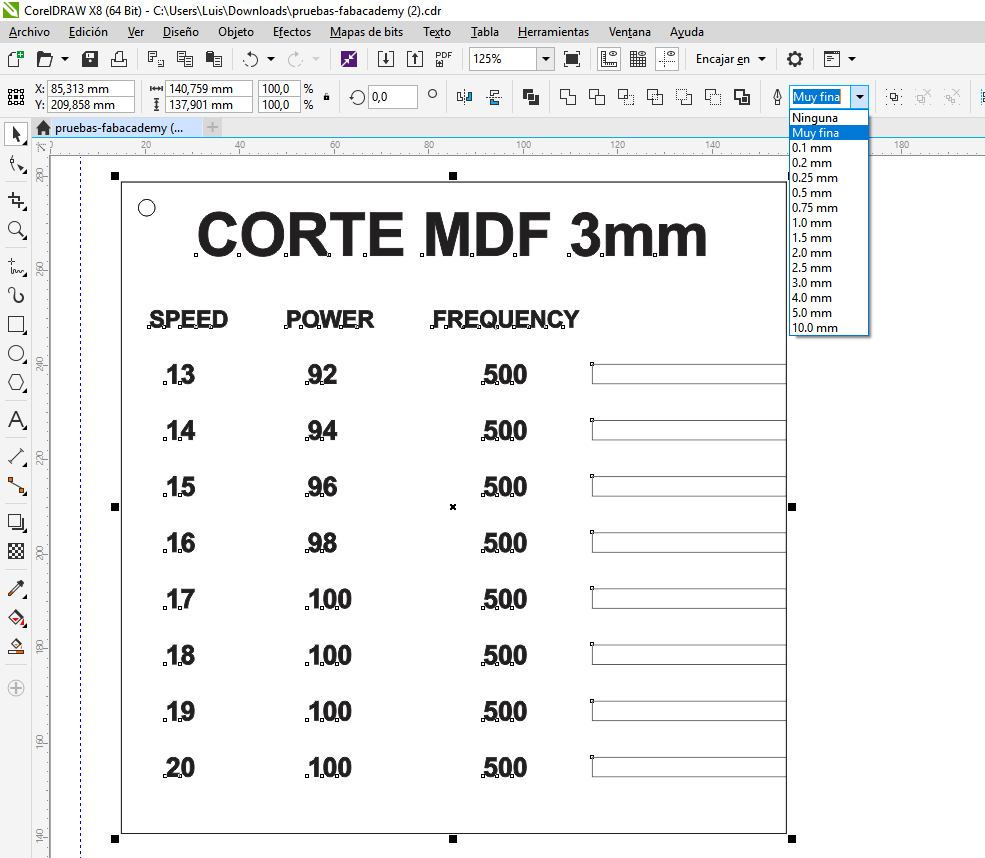
Task: Open the Edición menu
Action: pos(88,32)
